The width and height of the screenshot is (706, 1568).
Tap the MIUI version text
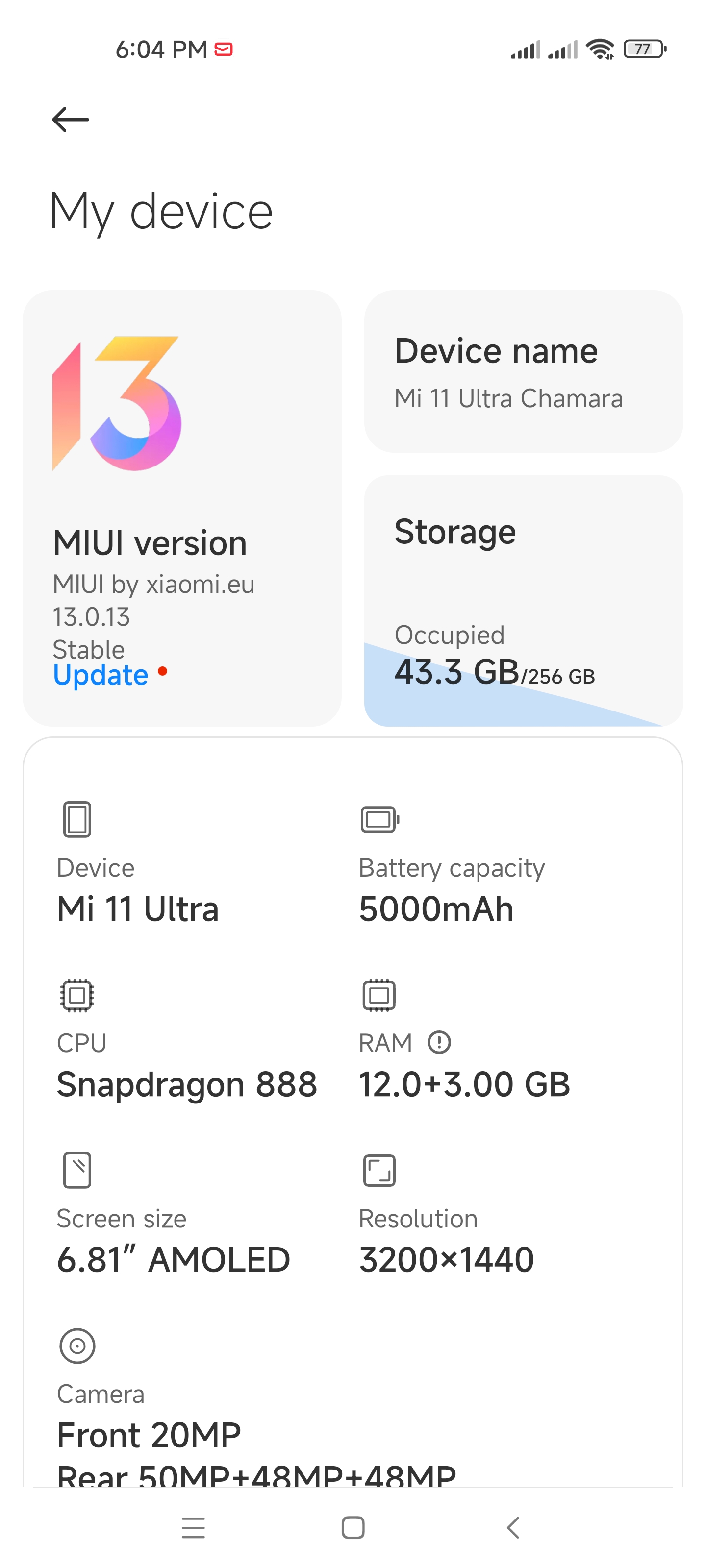(x=150, y=543)
